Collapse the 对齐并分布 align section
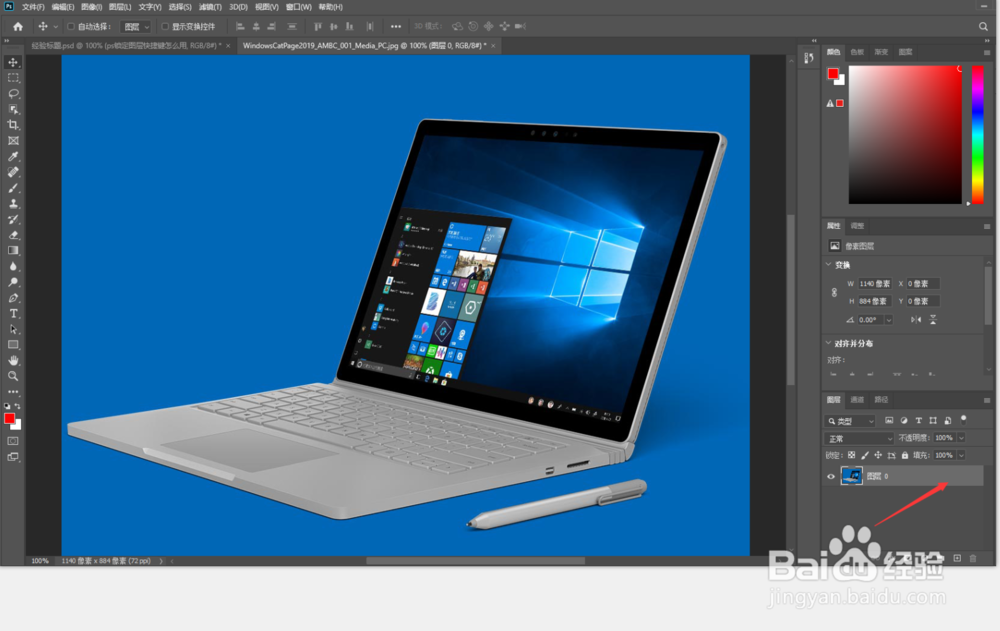 [828, 343]
